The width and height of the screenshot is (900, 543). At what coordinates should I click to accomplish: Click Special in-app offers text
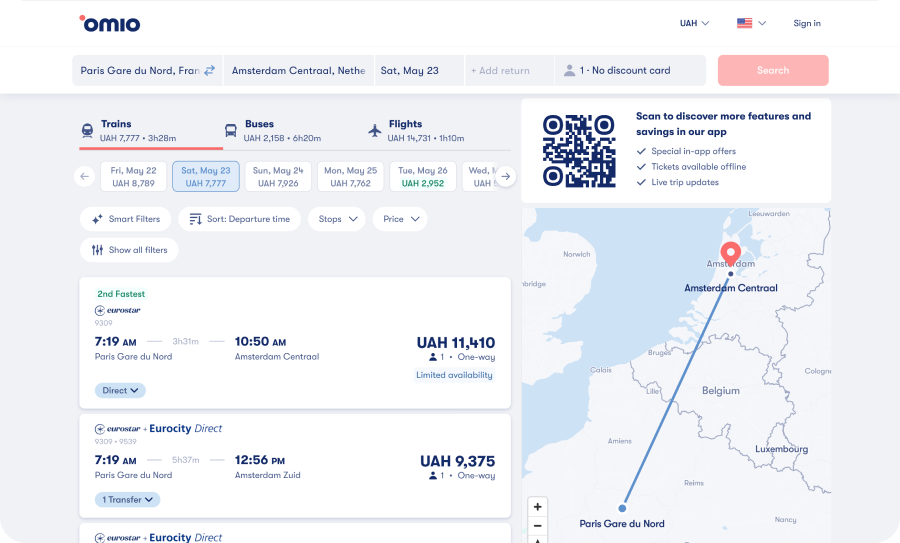pyautogui.click(x=693, y=151)
